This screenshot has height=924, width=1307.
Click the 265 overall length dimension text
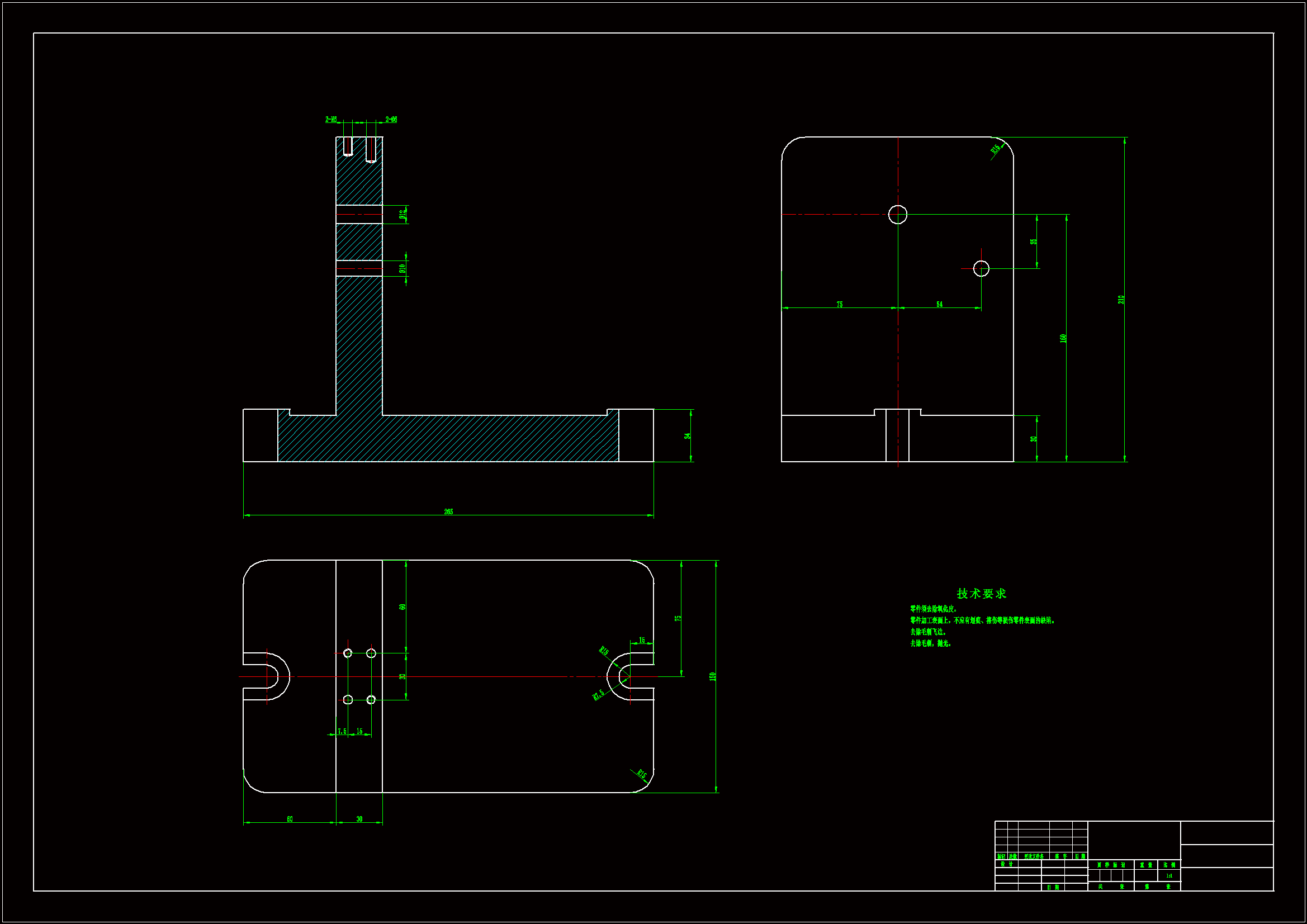click(448, 512)
